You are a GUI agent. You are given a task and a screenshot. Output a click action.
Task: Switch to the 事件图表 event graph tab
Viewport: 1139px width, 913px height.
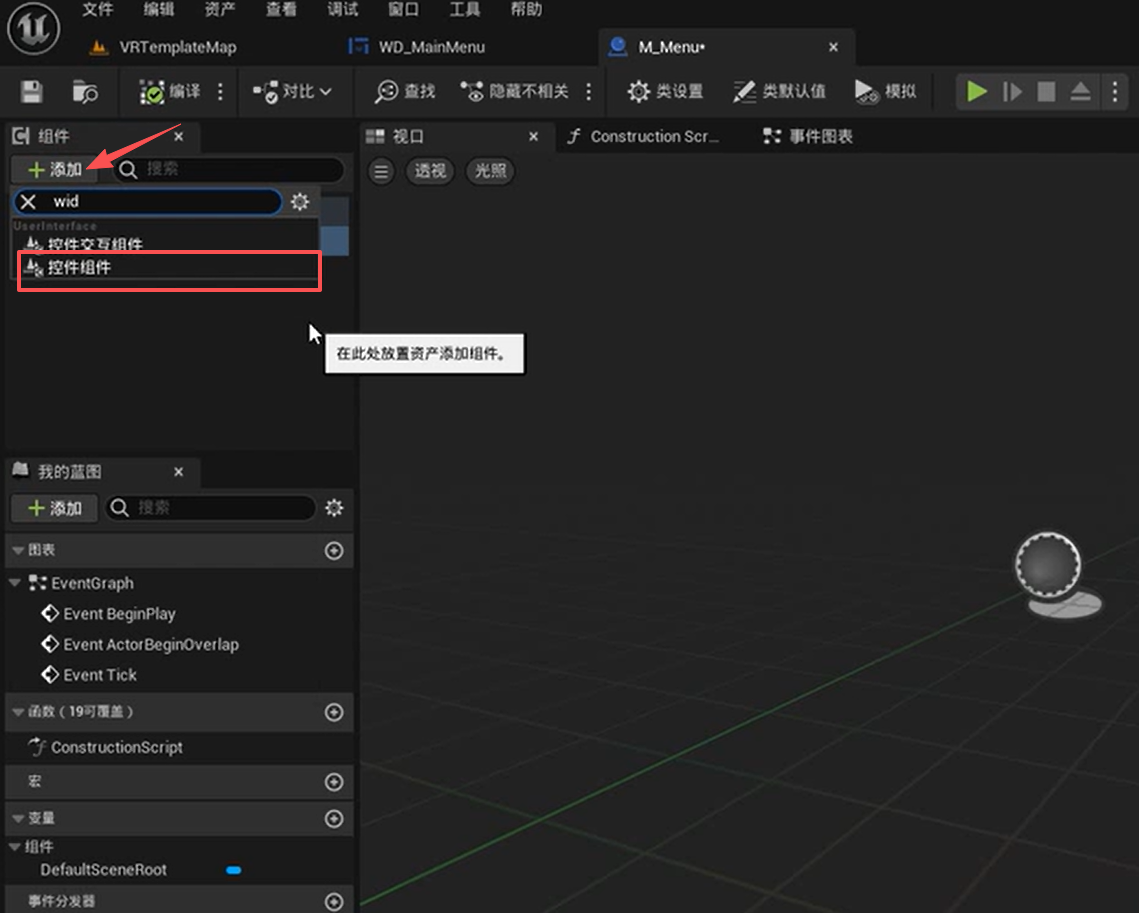coord(809,137)
